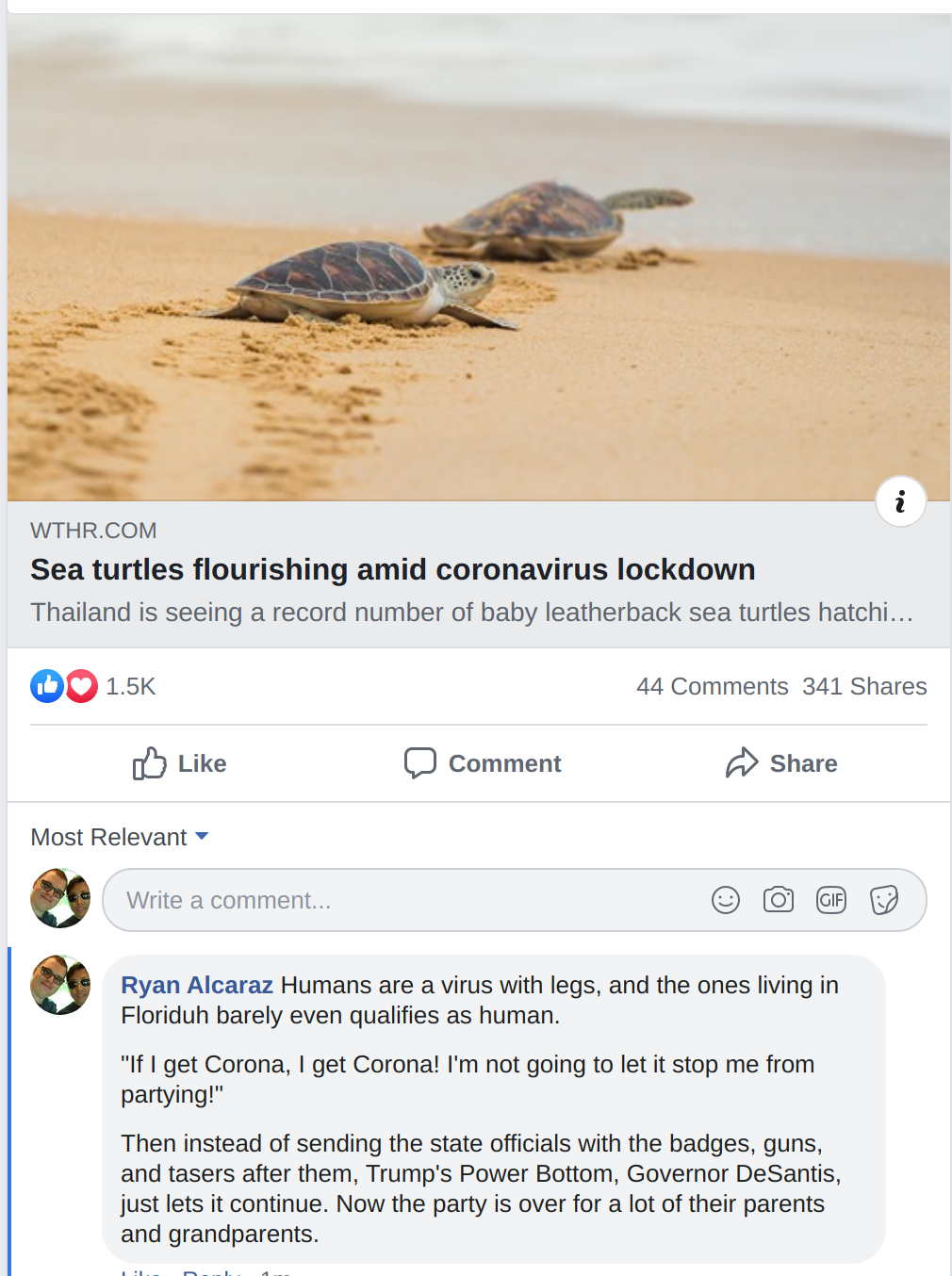952x1276 pixels.
Task: Like the sea turtles post
Action: [x=179, y=763]
